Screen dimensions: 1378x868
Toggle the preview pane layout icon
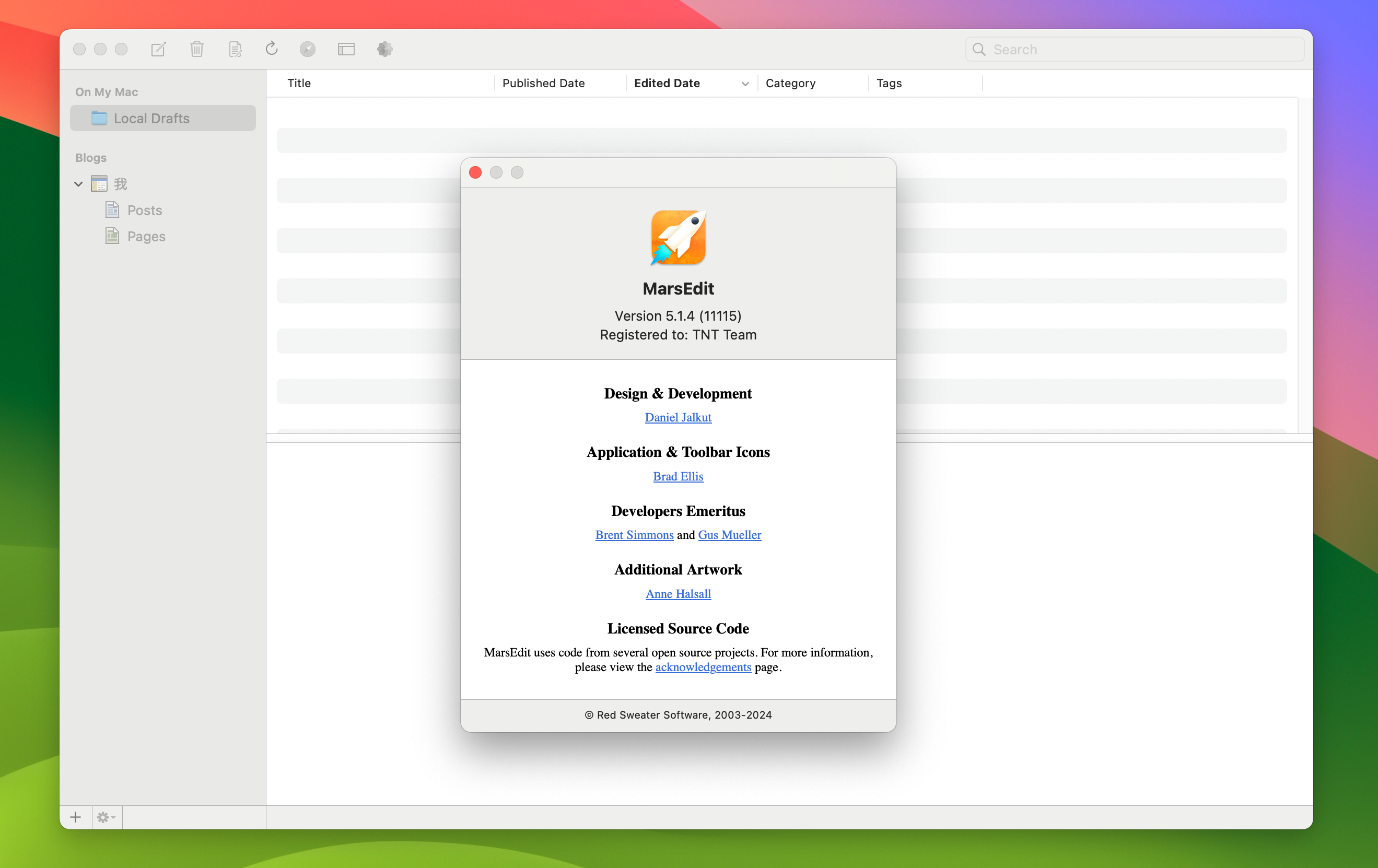346,49
